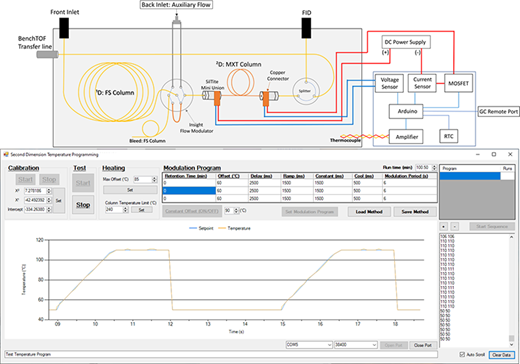Image resolution: width=520 pixels, height=364 pixels.
Task: Click the Retention Time column header
Action: click(x=189, y=176)
